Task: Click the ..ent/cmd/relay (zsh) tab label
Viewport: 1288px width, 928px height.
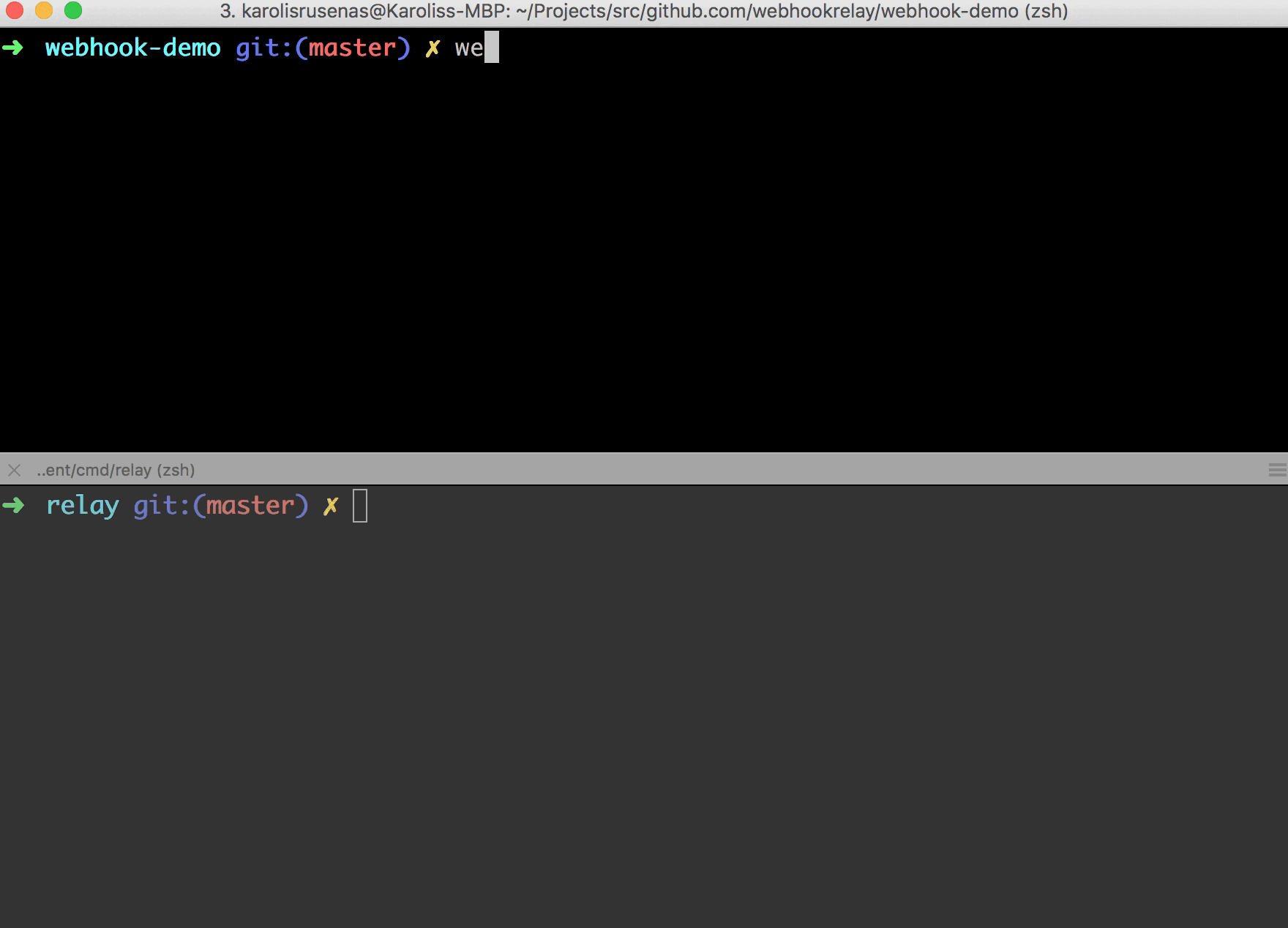Action: pyautogui.click(x=114, y=470)
